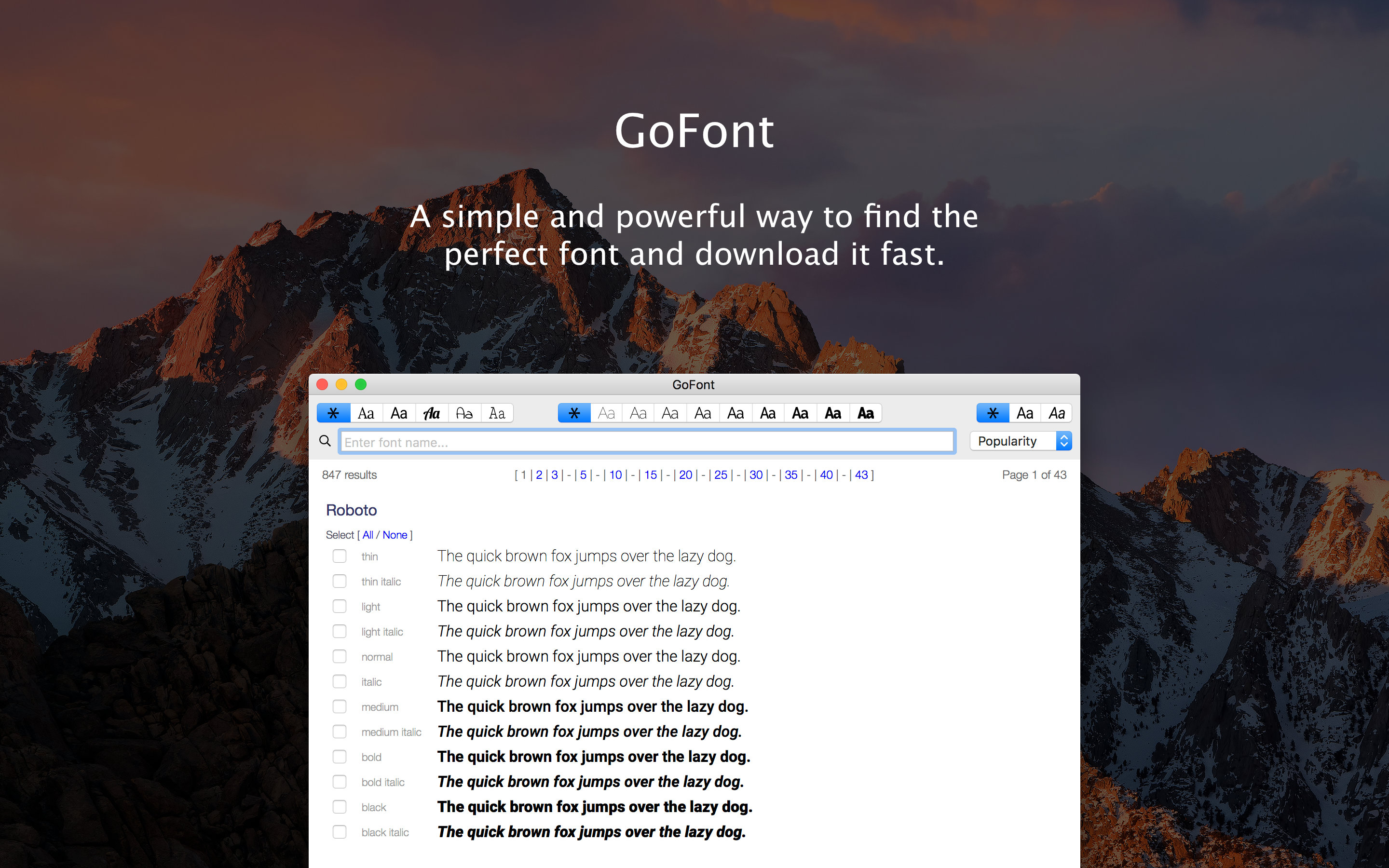Select the sans-serif font category filter
Viewport: 1389px width, 868px height.
point(399,412)
